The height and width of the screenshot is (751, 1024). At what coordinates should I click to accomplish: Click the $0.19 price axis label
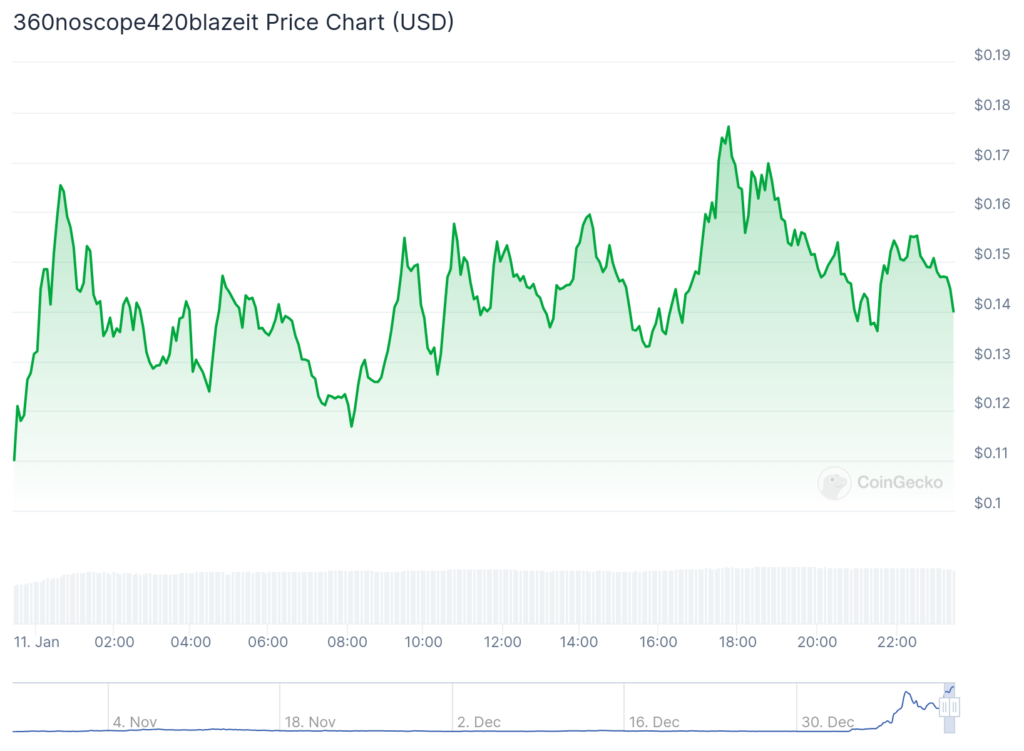coord(992,55)
